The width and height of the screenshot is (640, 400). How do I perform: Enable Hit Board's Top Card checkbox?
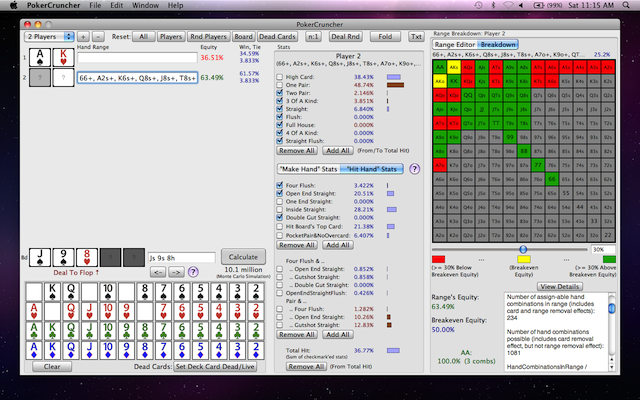tap(280, 226)
